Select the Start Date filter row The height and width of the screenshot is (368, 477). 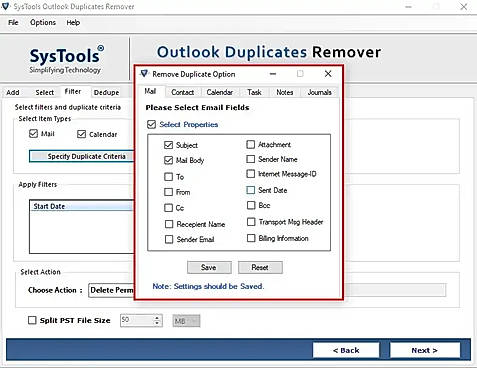[82, 206]
